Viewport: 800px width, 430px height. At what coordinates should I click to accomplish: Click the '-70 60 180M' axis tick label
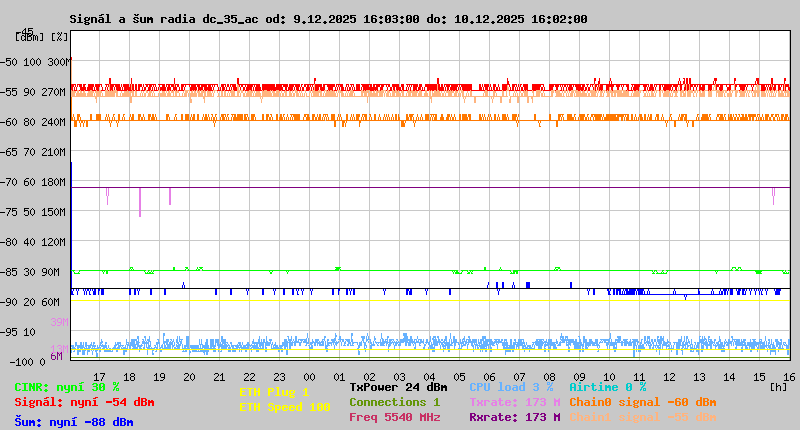[x=33, y=182]
